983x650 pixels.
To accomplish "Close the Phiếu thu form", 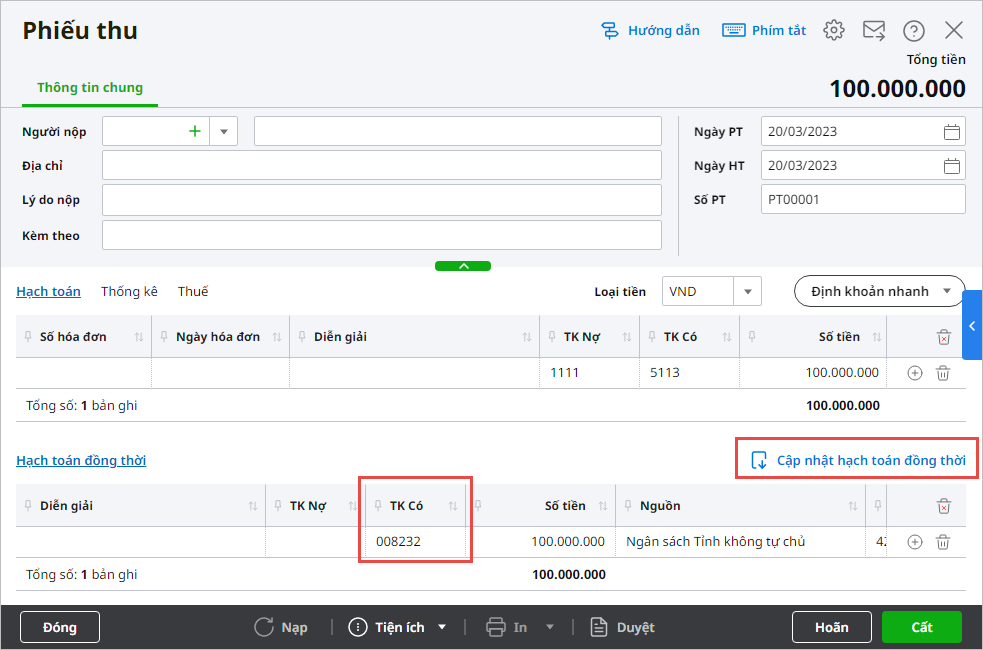I will pos(954,30).
